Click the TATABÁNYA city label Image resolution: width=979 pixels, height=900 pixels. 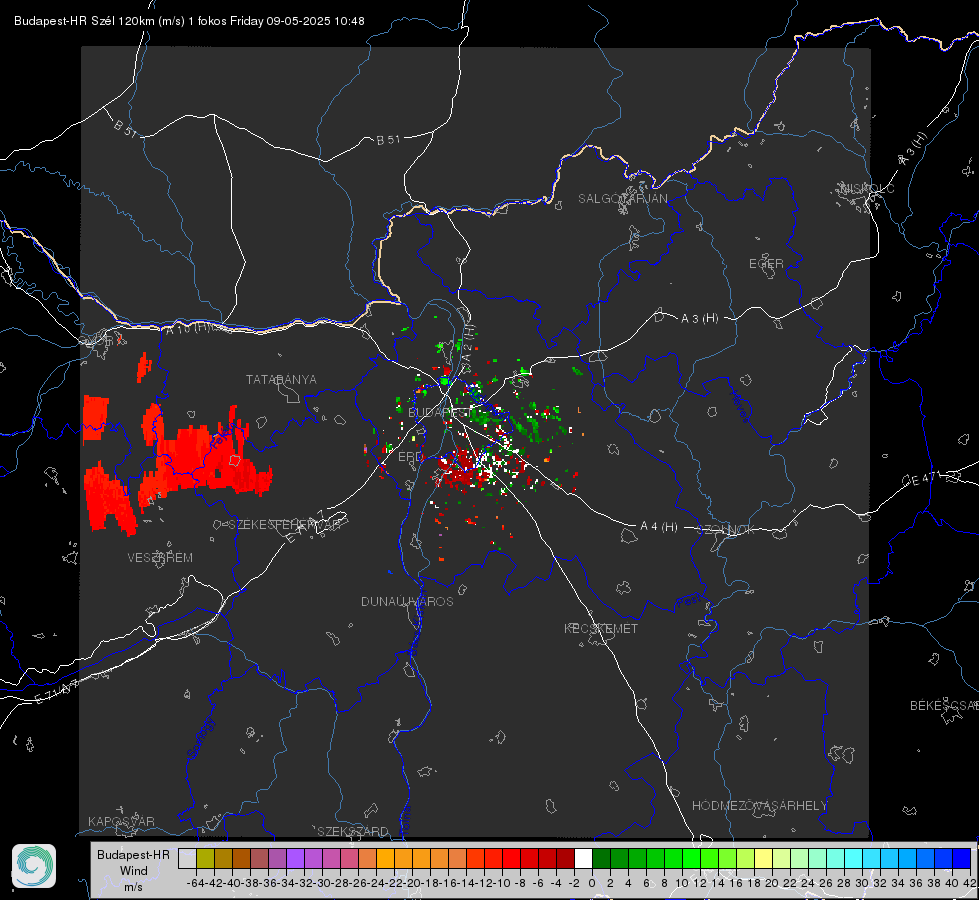tap(281, 379)
